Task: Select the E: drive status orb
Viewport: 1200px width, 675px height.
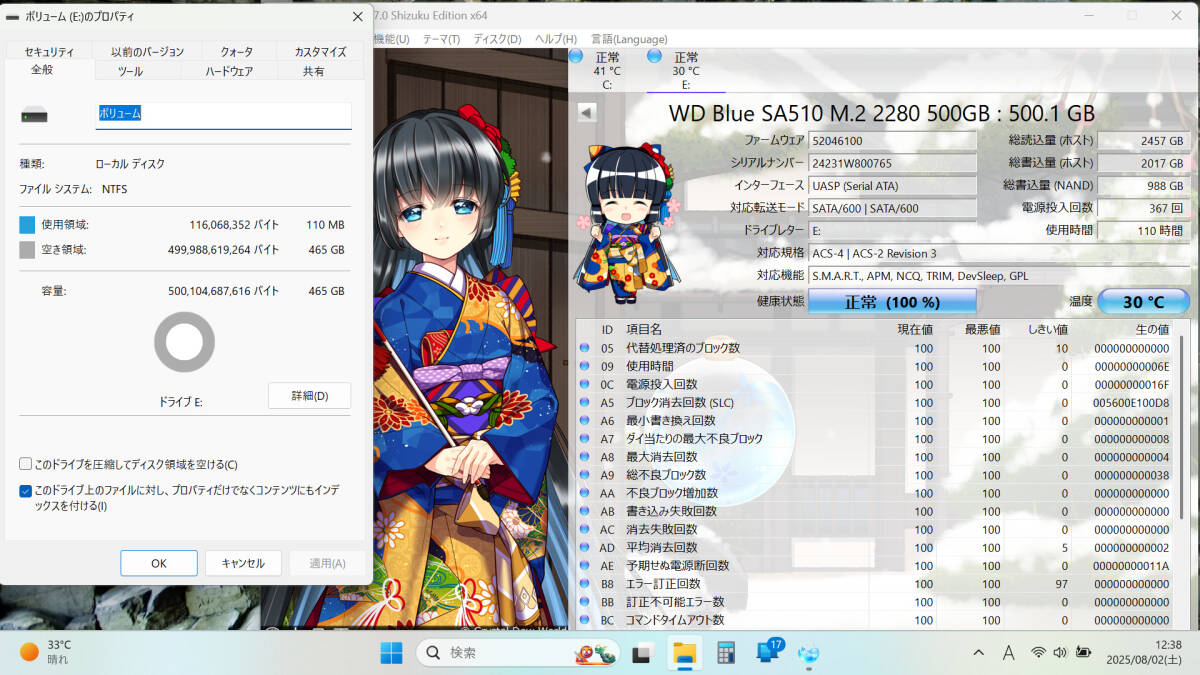Action: click(x=654, y=57)
